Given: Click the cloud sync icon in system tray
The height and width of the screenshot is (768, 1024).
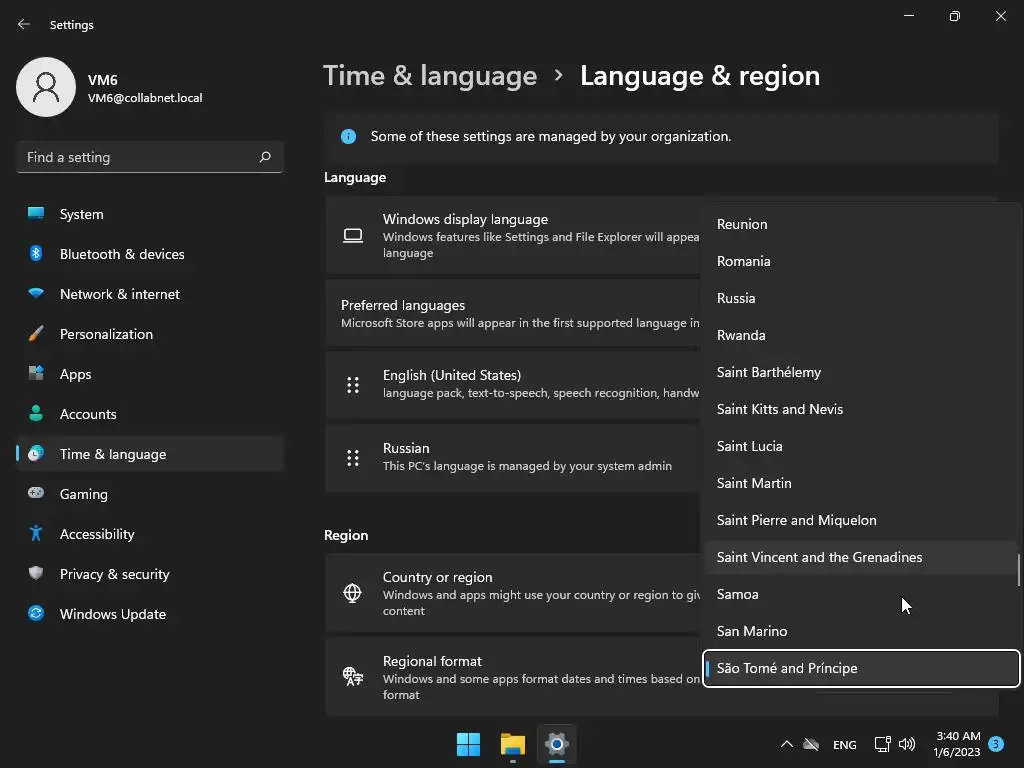Looking at the screenshot, I should 810,744.
